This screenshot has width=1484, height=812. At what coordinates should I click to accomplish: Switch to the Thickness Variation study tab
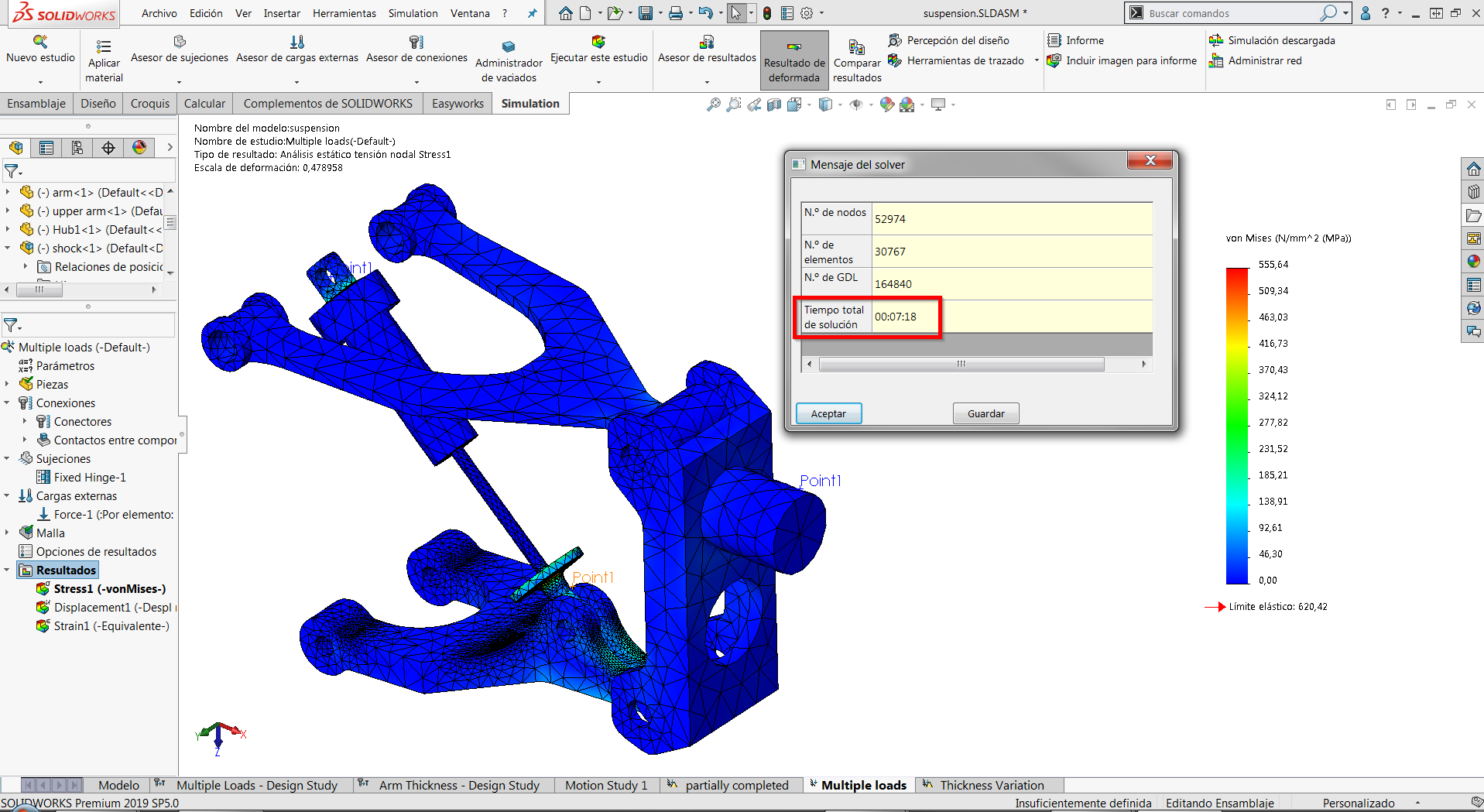click(x=991, y=785)
